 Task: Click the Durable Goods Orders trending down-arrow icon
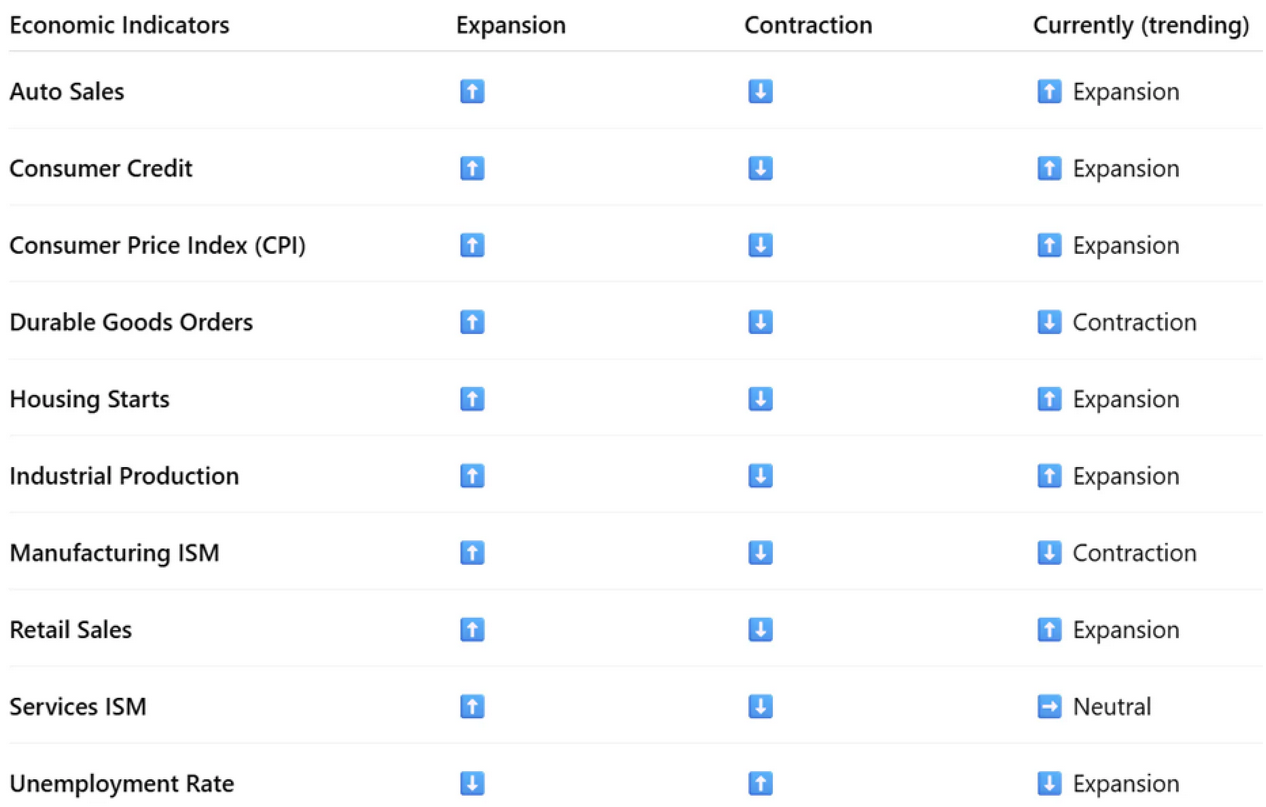click(x=1049, y=322)
